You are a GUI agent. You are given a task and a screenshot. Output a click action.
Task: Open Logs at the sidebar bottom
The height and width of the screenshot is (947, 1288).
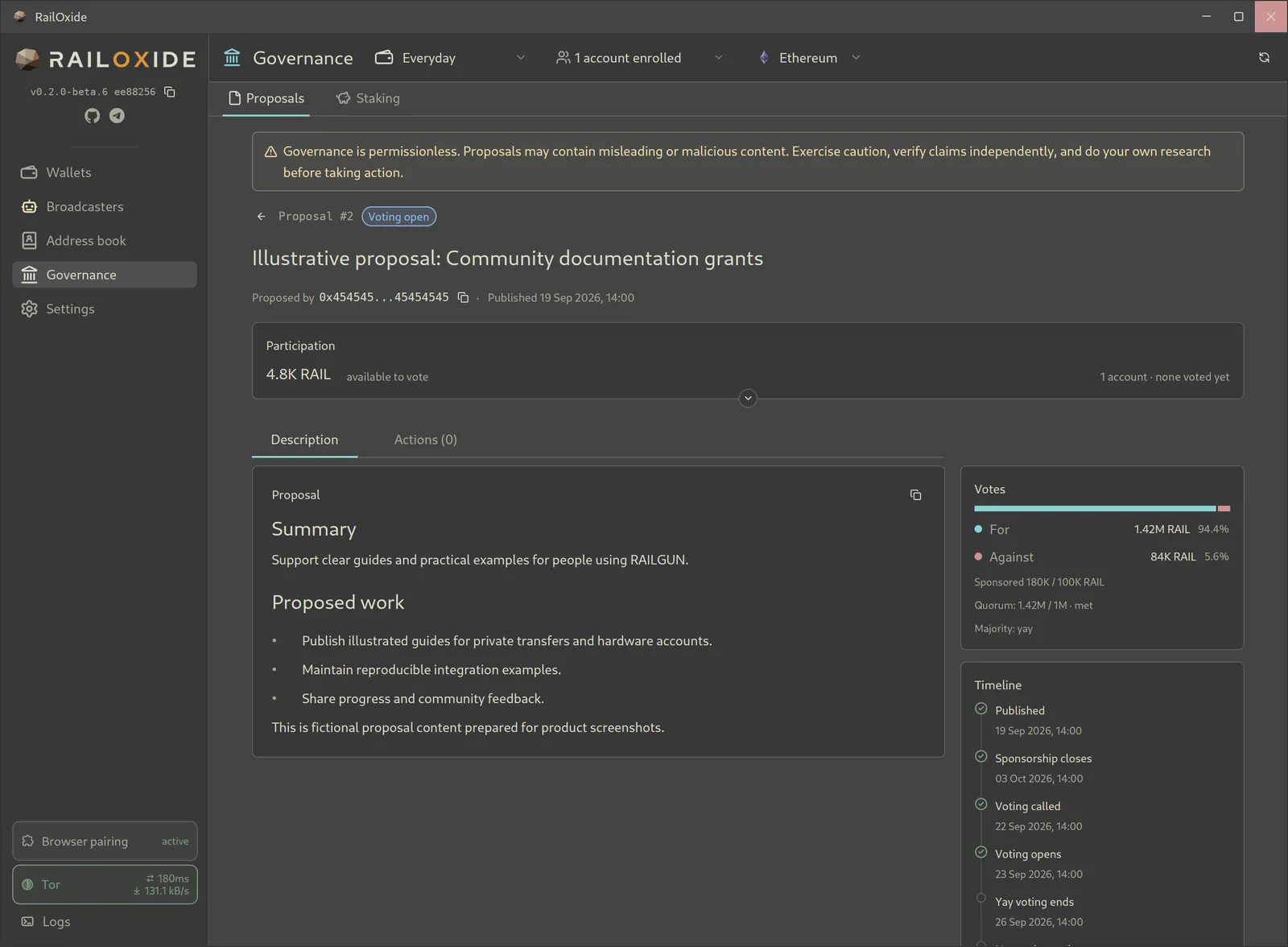[105, 921]
